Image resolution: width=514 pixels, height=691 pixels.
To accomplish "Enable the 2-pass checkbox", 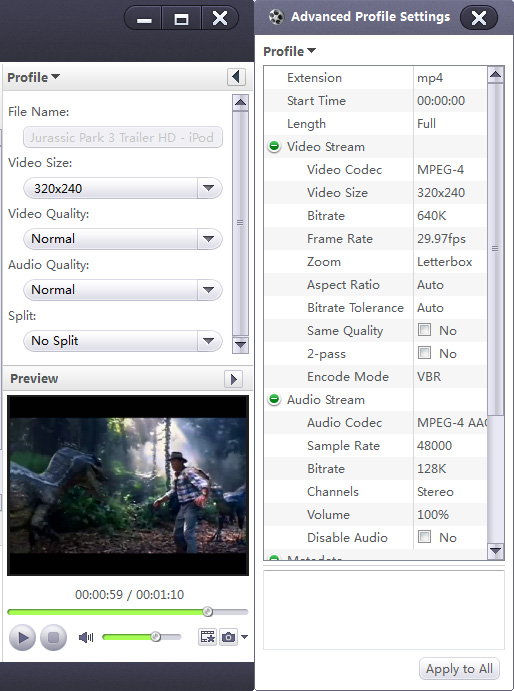I will (x=425, y=353).
